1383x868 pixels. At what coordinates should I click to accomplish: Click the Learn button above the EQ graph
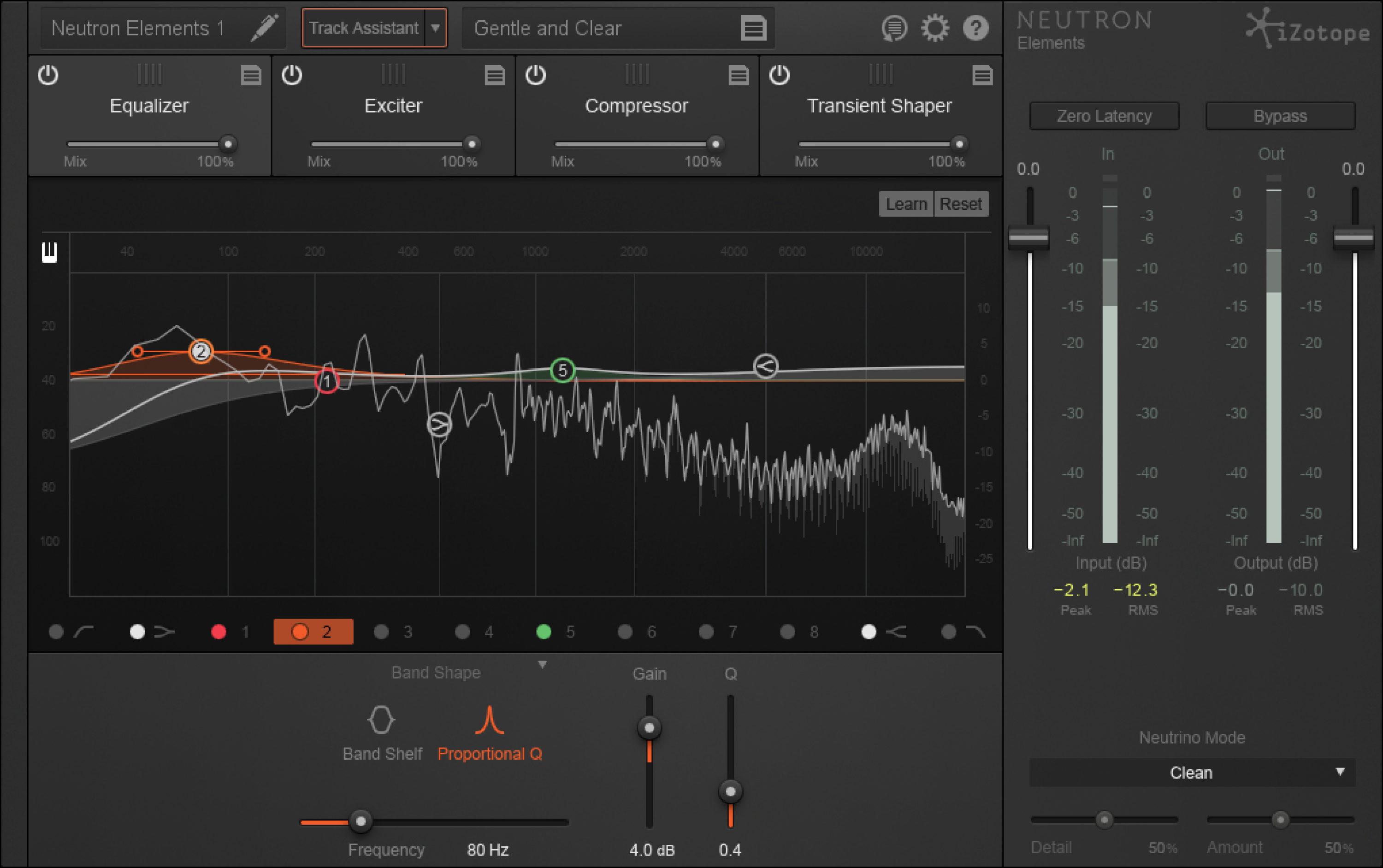click(x=906, y=204)
